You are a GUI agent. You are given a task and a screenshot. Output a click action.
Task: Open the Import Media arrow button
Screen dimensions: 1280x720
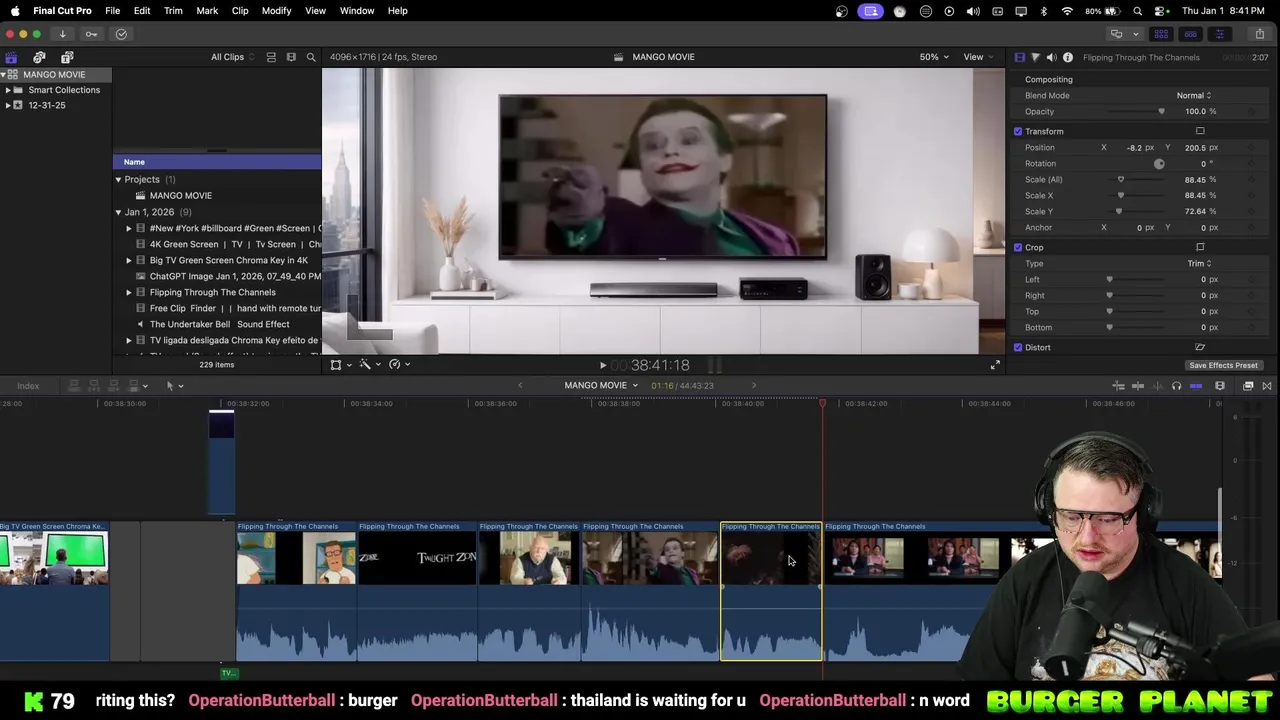(62, 34)
